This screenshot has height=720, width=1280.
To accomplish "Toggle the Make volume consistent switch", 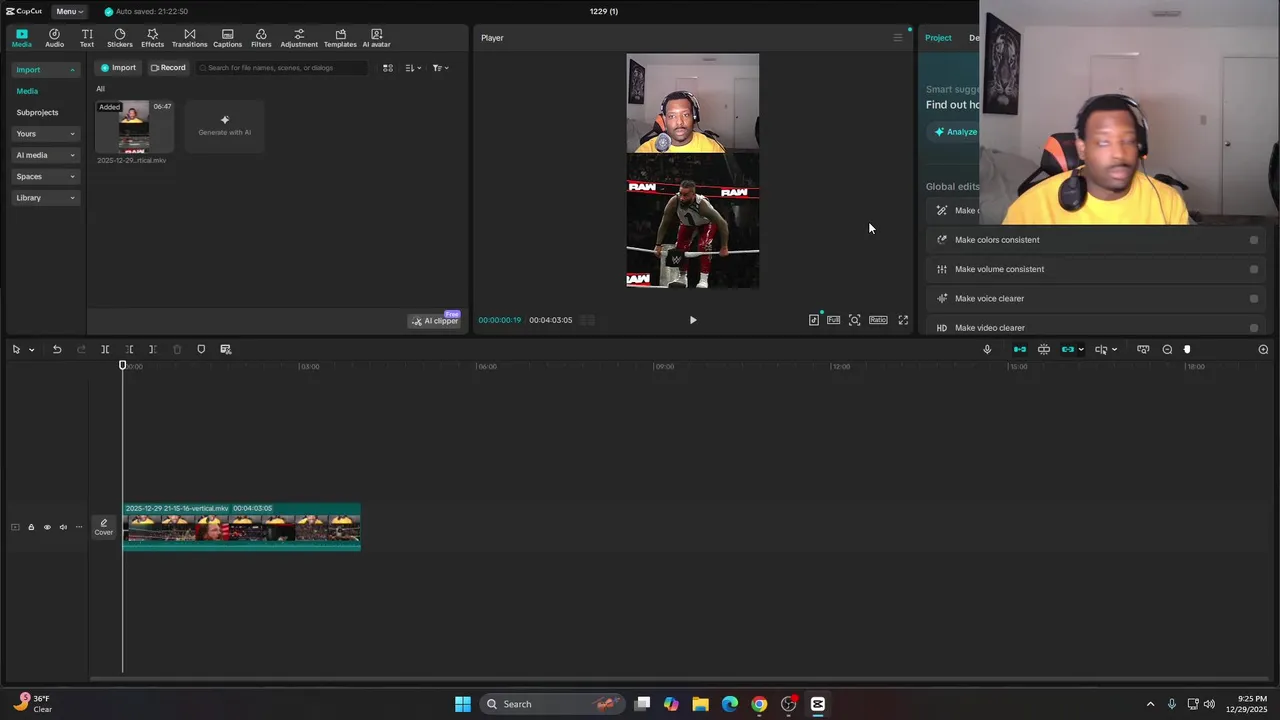I will [1253, 269].
